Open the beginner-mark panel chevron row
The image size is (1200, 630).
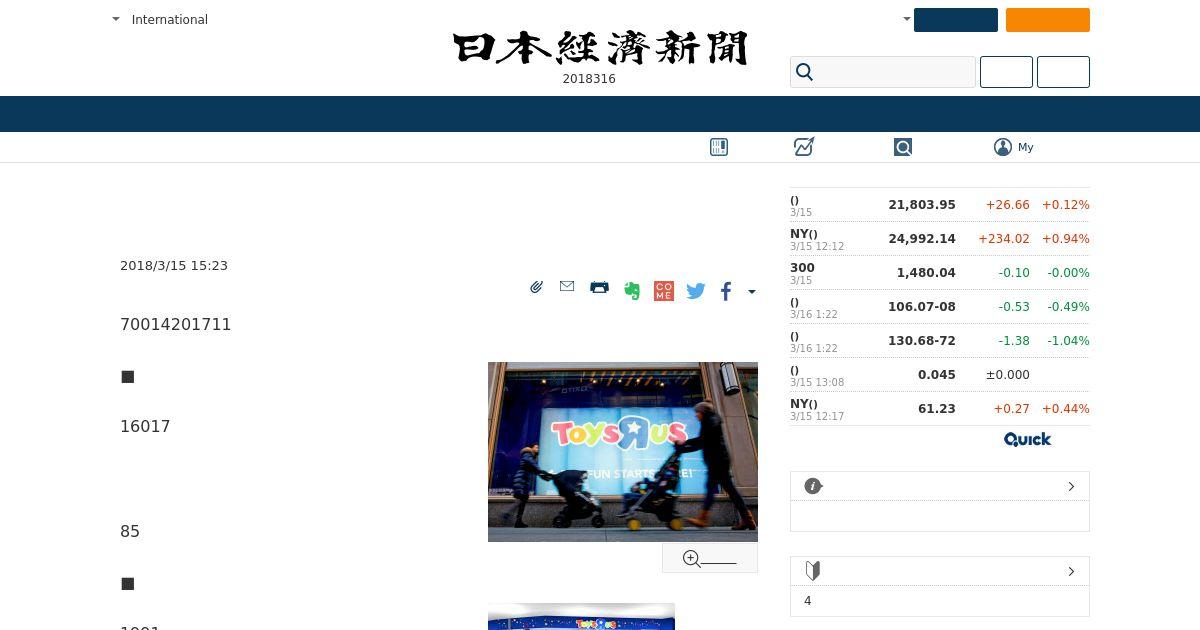tap(940, 571)
